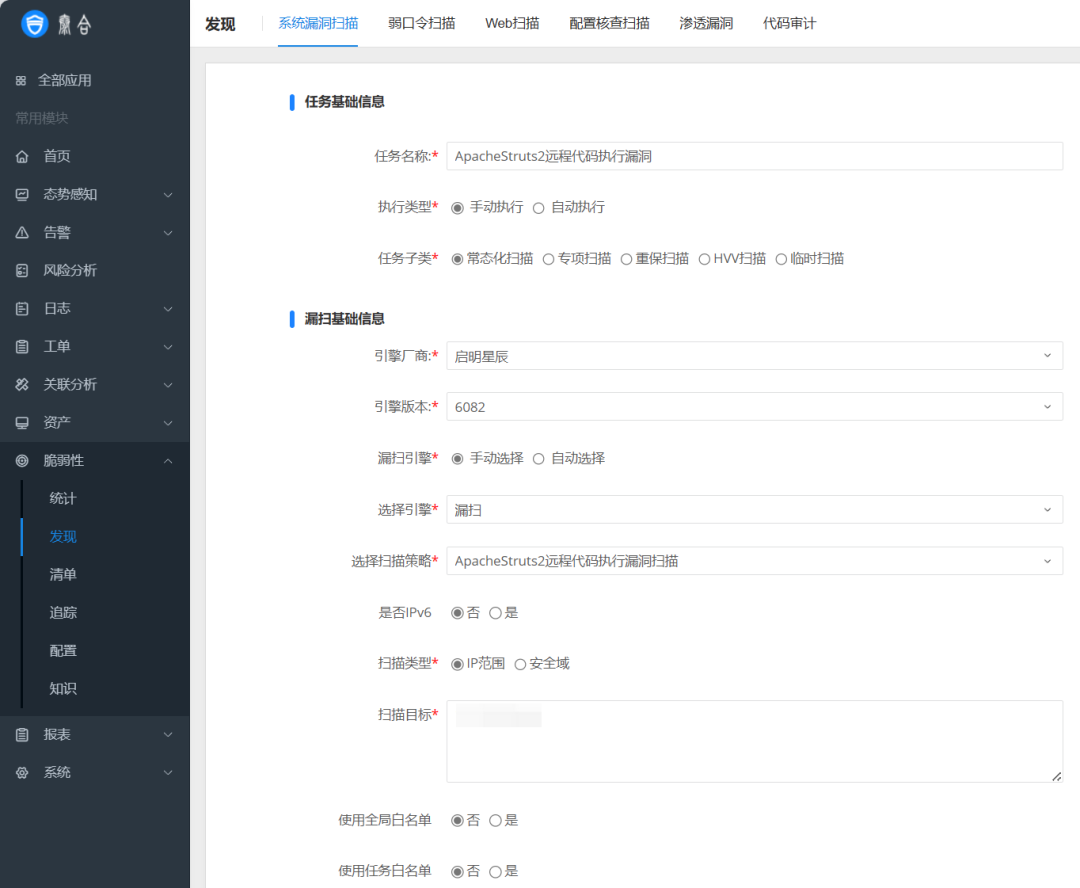Click the 风险分析 sidebar icon

[22, 270]
